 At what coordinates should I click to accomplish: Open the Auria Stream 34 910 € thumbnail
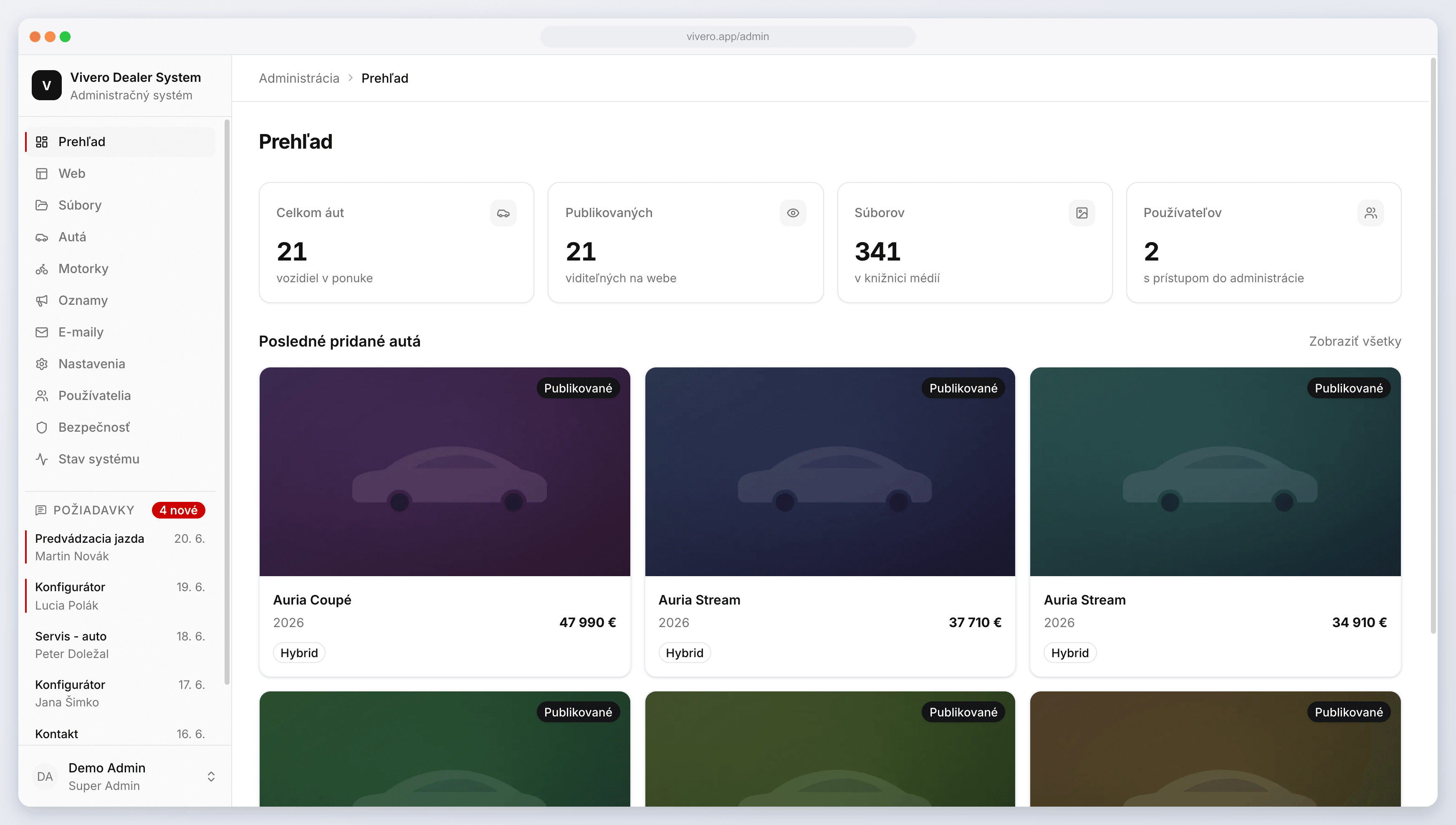(x=1215, y=471)
